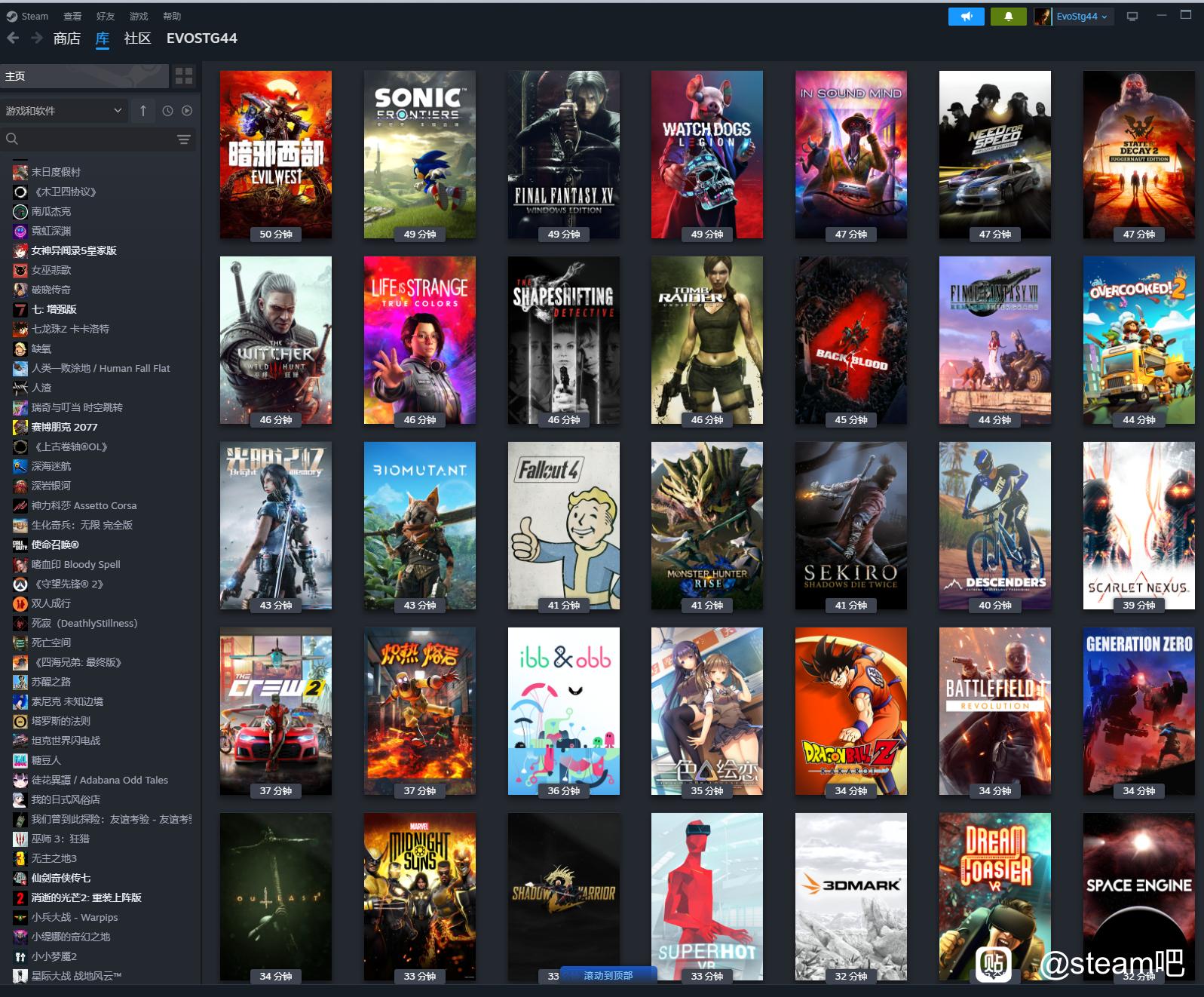Open the Overcooked 2 cover
This screenshot has width=1204, height=997.
(1139, 340)
